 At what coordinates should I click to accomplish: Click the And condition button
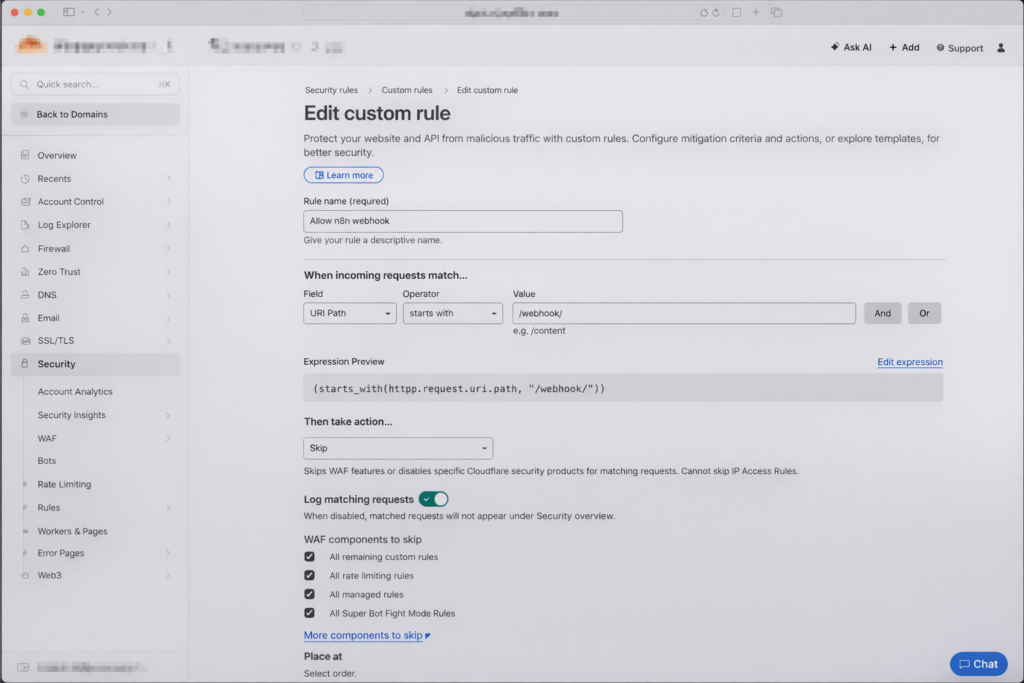[882, 313]
